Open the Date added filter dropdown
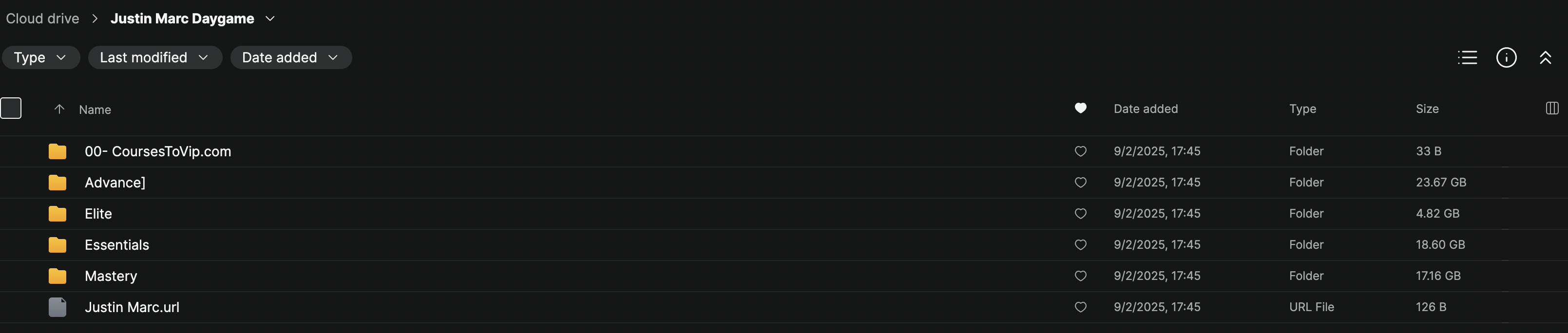 pos(290,57)
